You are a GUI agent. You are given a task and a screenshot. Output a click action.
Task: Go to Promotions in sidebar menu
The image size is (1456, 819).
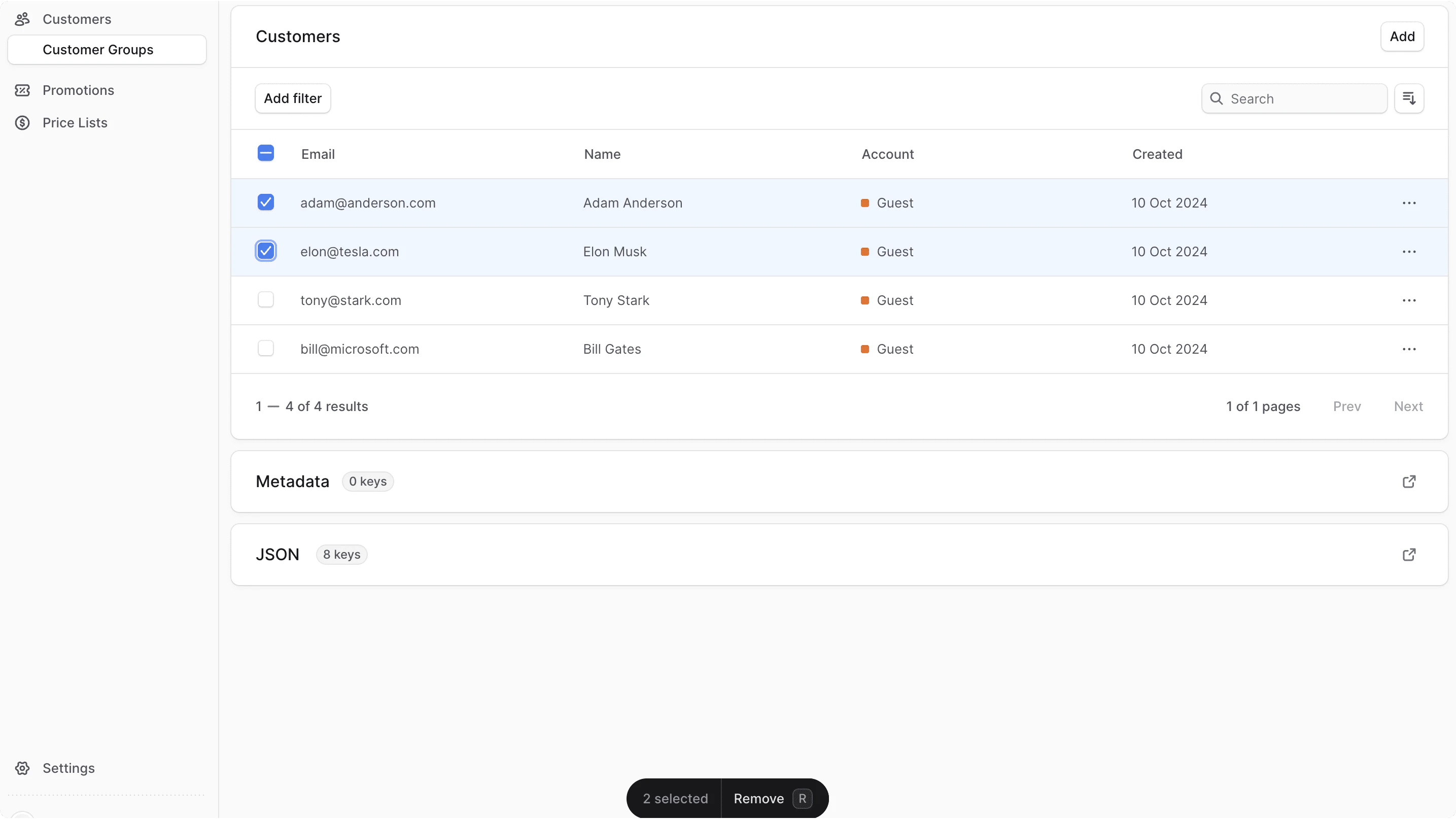point(78,90)
